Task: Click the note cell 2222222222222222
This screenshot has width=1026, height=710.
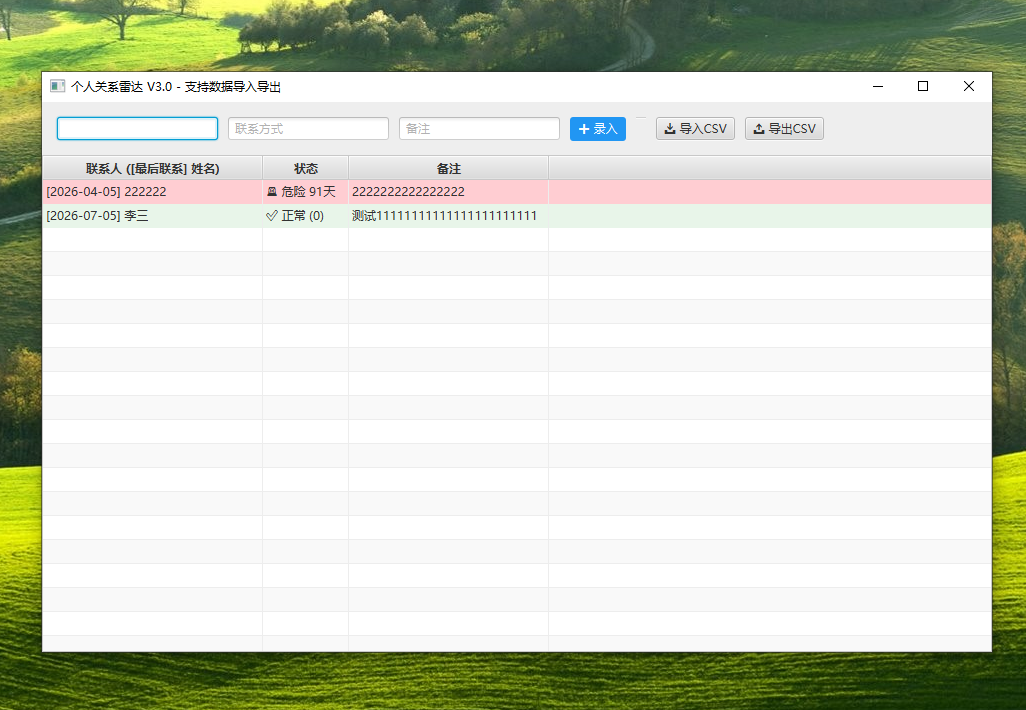Action: (448, 192)
